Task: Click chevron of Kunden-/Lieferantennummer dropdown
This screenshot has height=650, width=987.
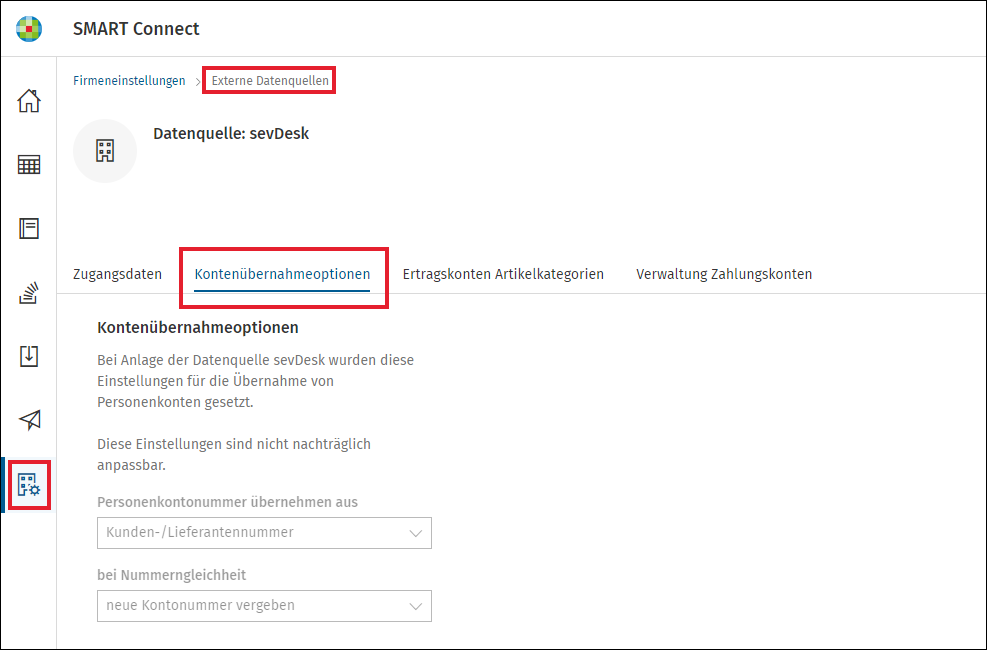Action: [415, 534]
